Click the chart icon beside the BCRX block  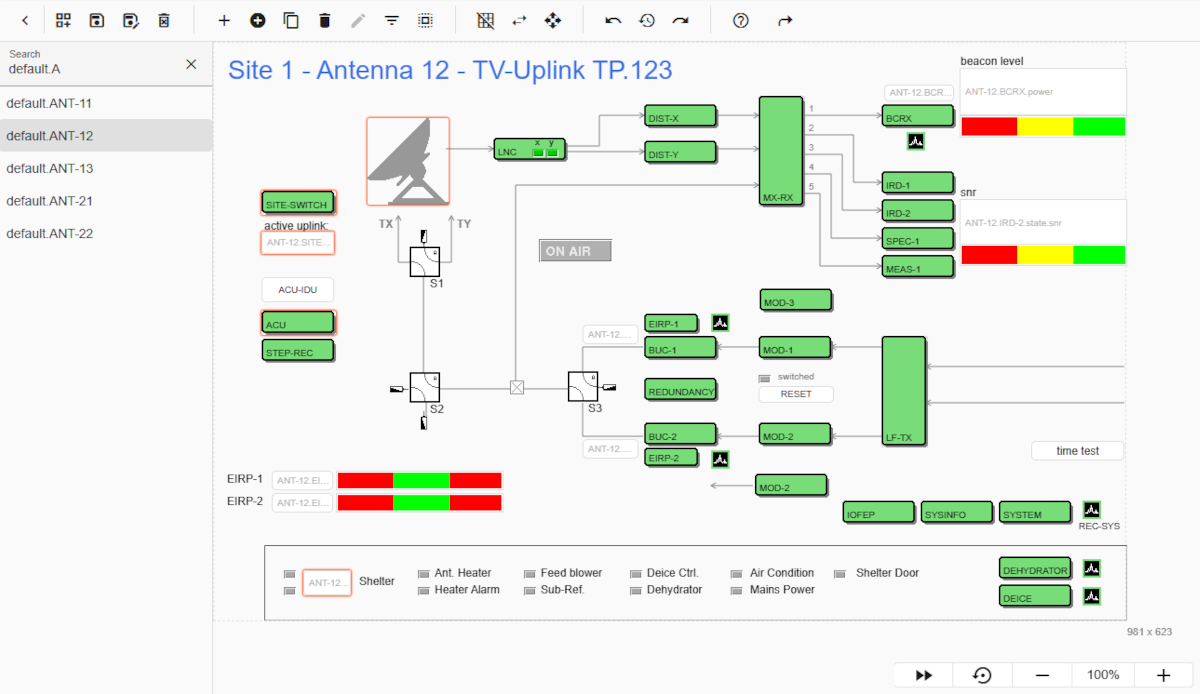(x=915, y=141)
